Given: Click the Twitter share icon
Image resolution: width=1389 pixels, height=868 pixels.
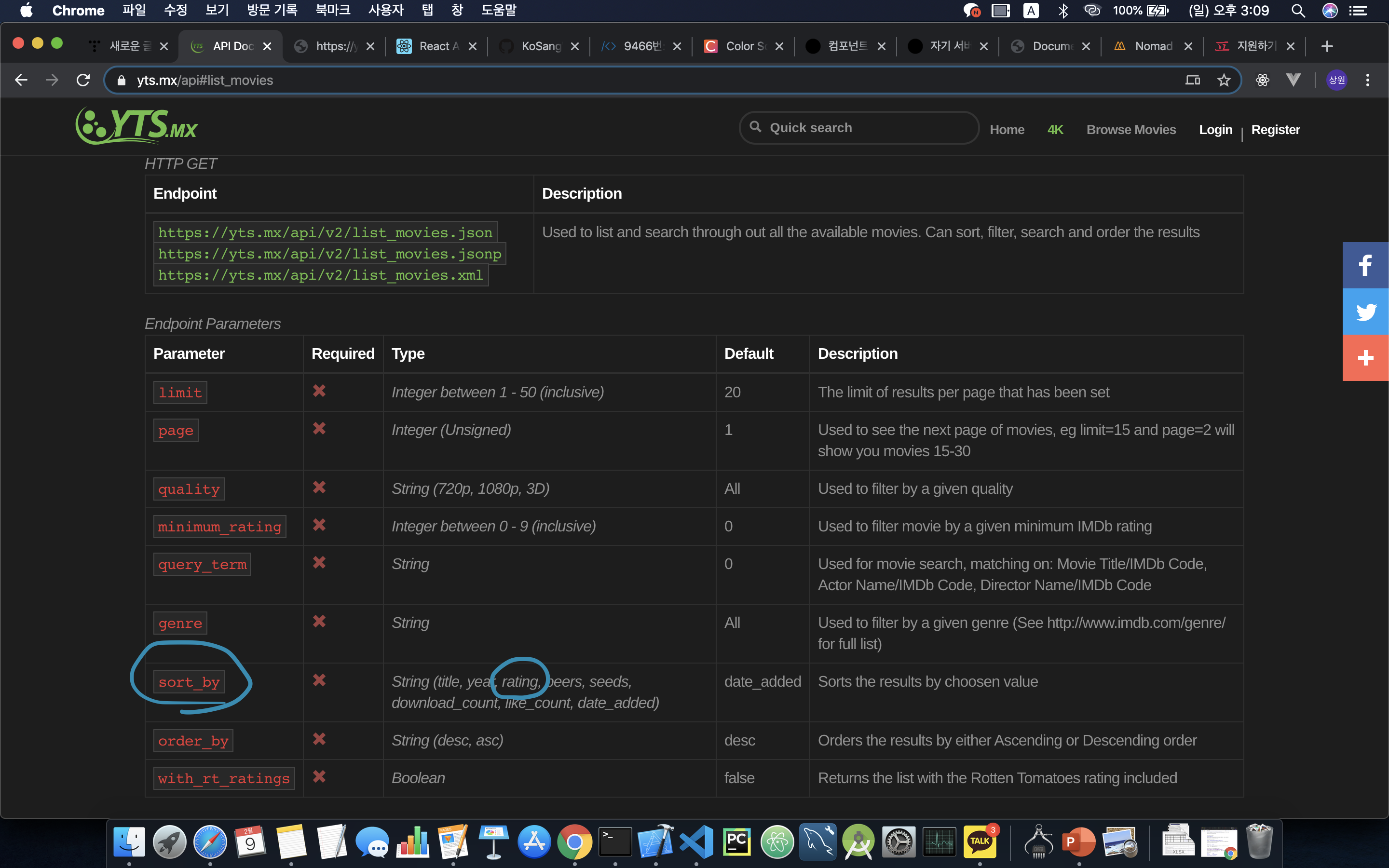Looking at the screenshot, I should click(x=1365, y=312).
